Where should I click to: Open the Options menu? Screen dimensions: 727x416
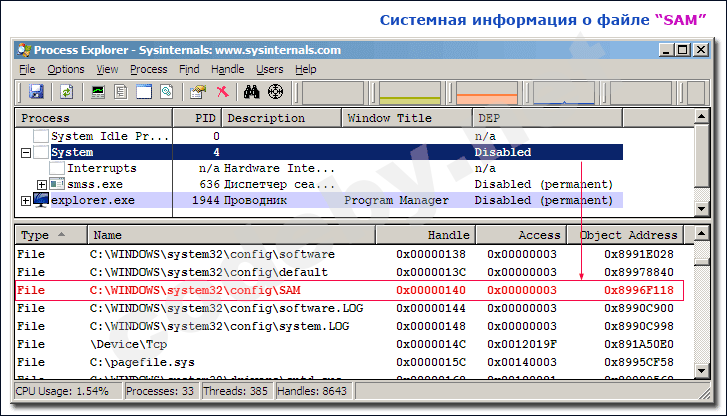coord(66,70)
